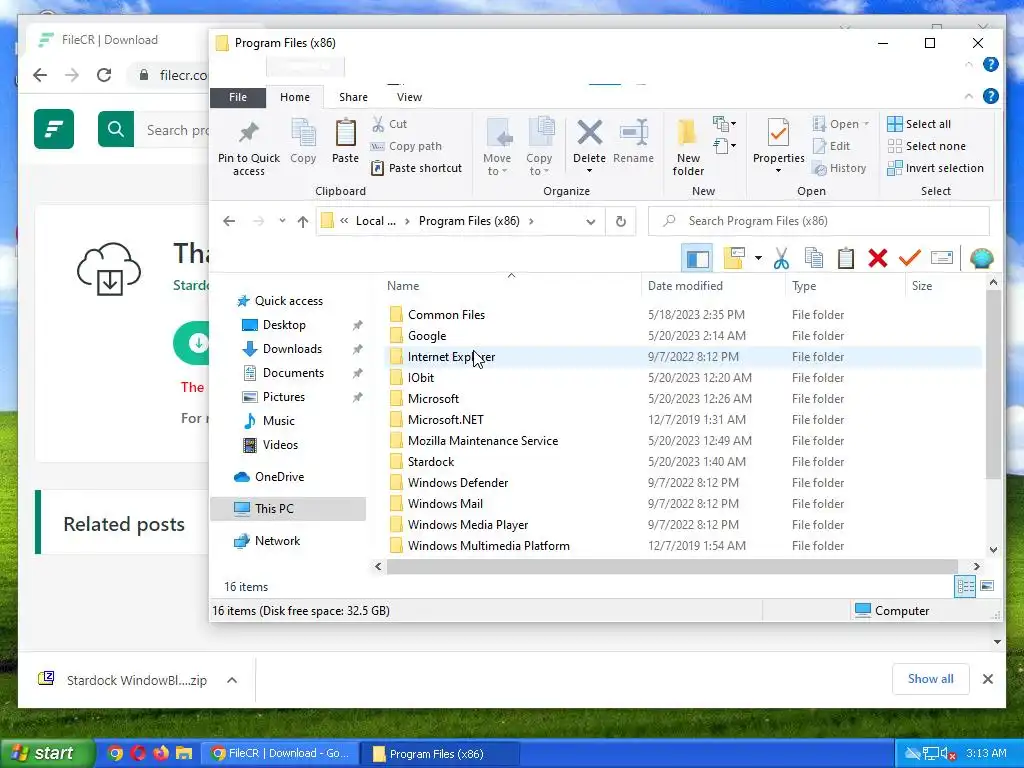Click the vertical scrollbar in file list
Image resolution: width=1024 pixels, height=768 pixels.
coord(993,385)
